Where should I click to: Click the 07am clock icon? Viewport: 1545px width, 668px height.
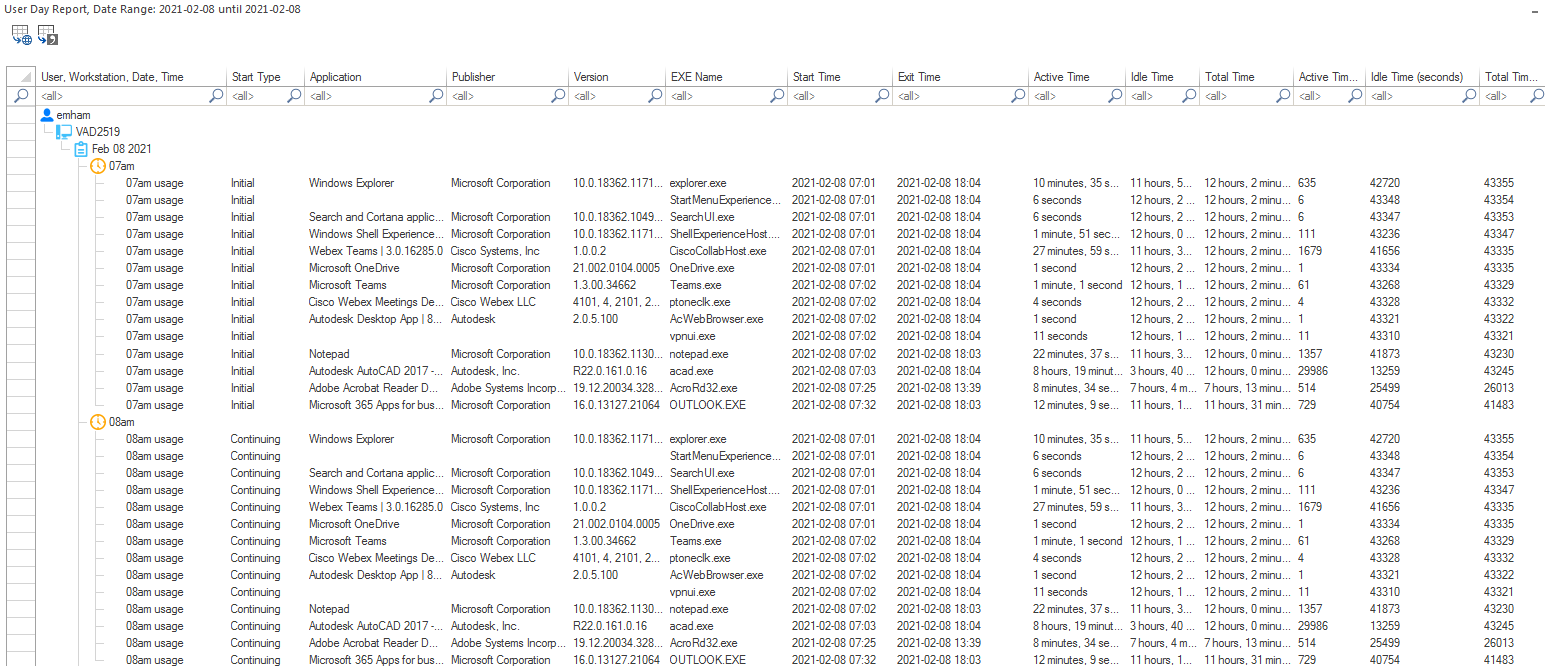point(98,166)
